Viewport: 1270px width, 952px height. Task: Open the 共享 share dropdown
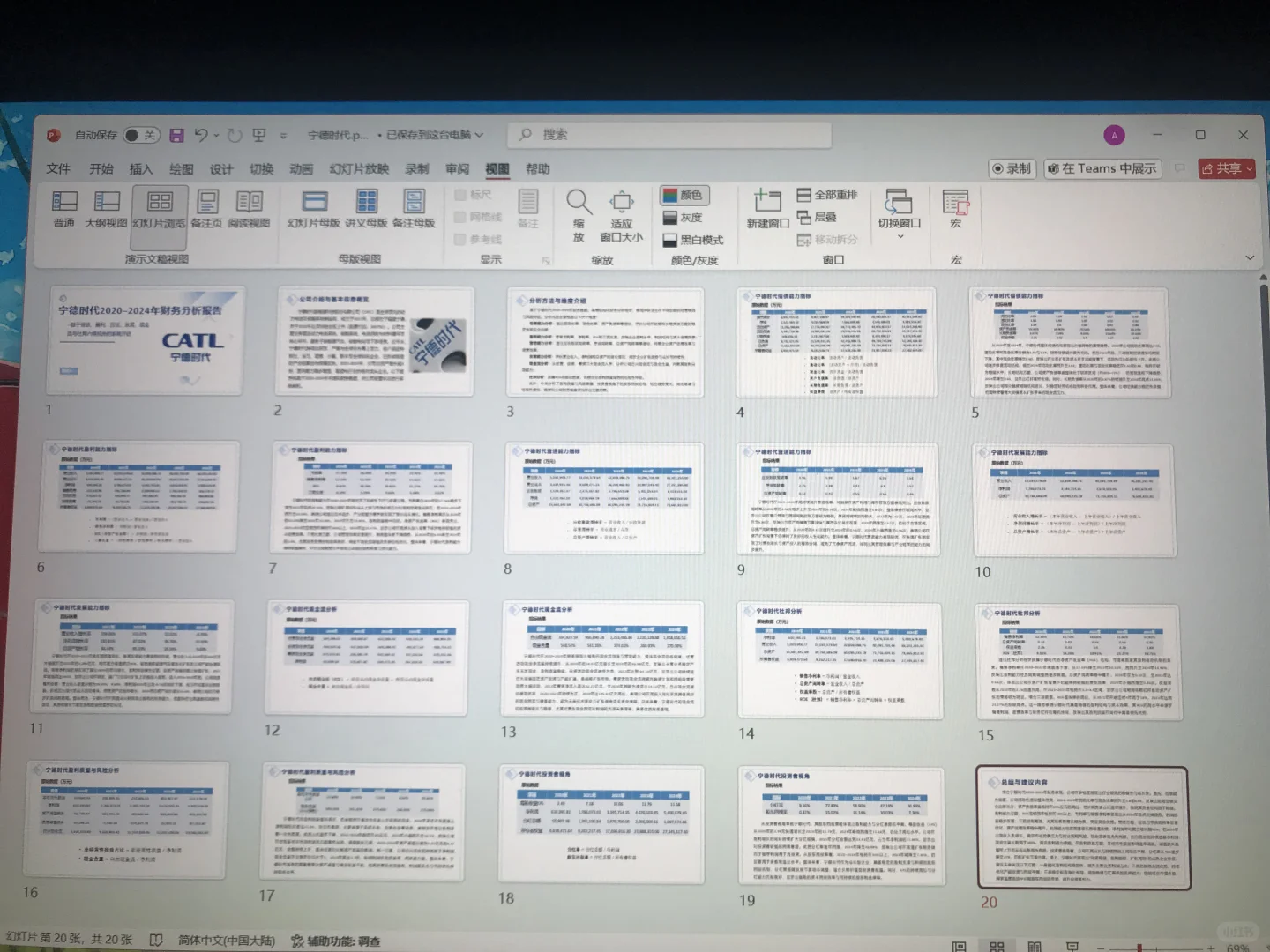point(1227,168)
